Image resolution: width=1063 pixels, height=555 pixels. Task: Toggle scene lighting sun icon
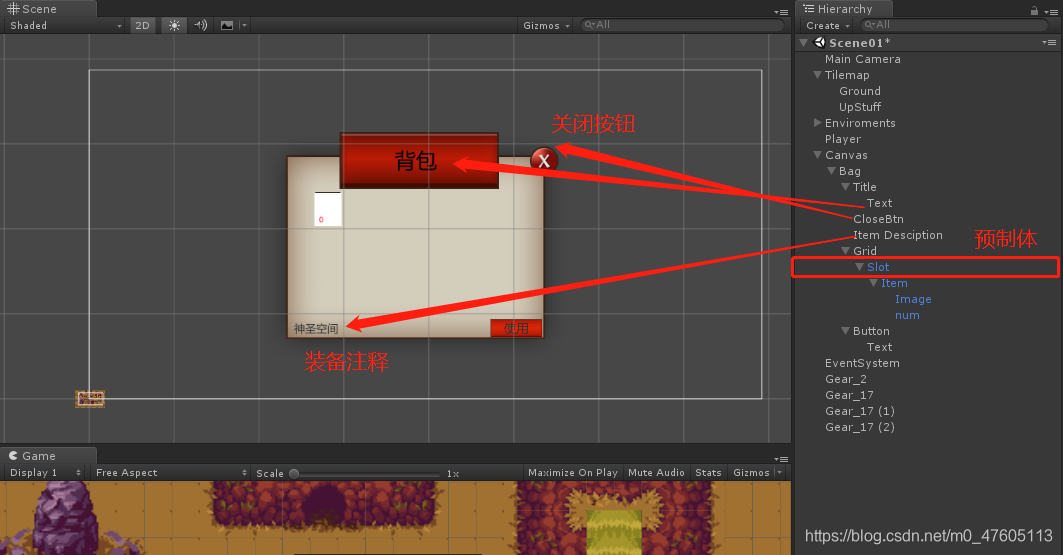174,25
